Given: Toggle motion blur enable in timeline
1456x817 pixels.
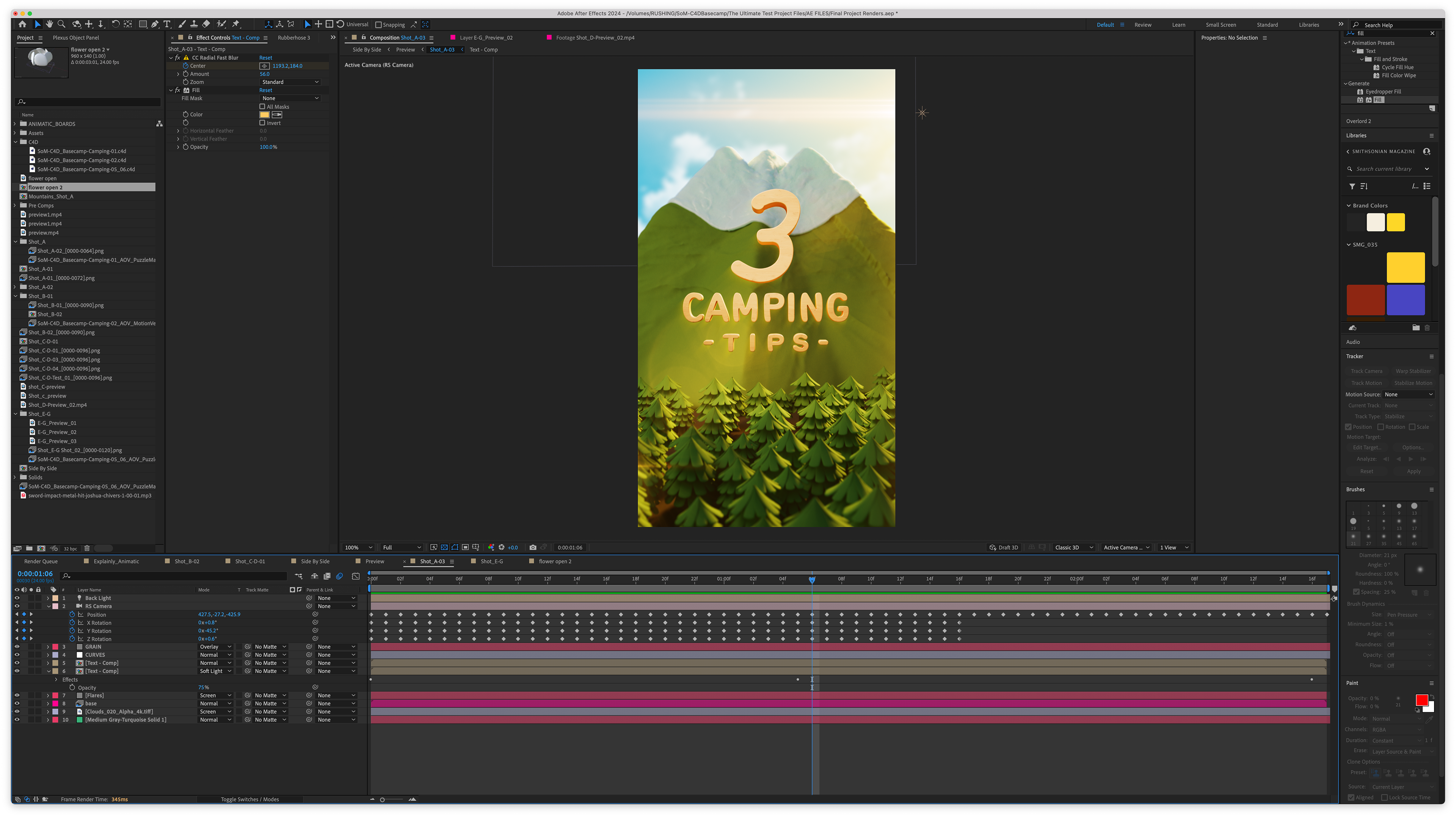Looking at the screenshot, I should (x=340, y=576).
